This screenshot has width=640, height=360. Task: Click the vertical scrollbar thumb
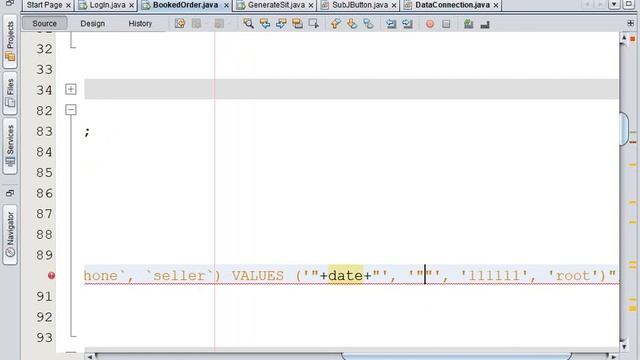624,129
